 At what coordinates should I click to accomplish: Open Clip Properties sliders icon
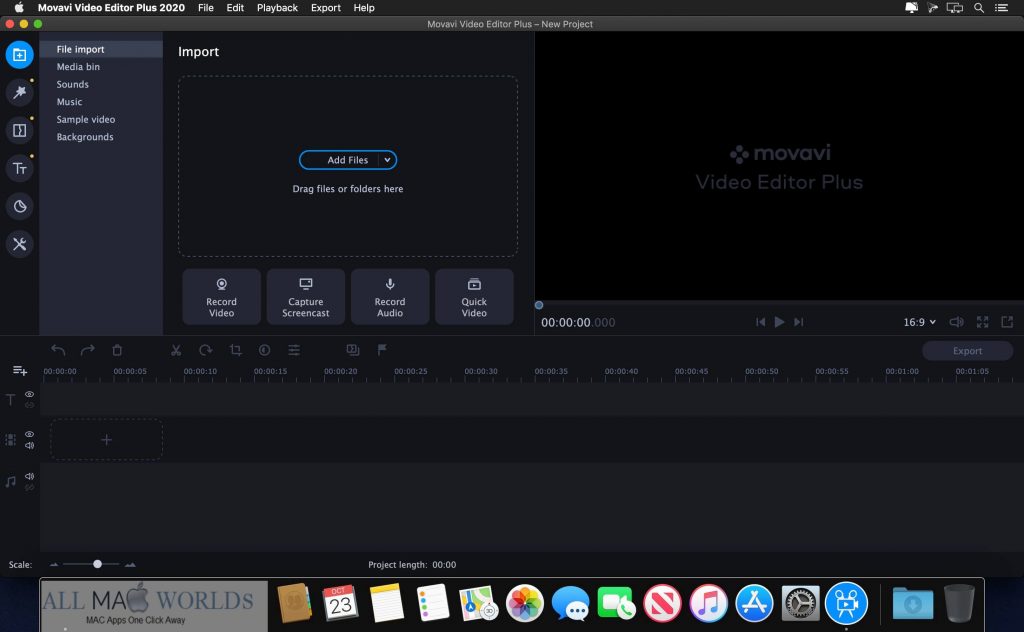point(294,350)
